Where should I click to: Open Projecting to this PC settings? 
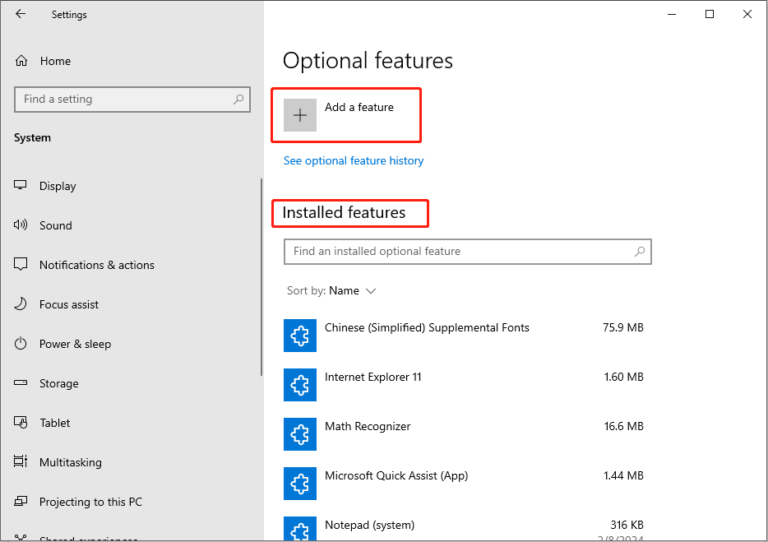(x=91, y=502)
